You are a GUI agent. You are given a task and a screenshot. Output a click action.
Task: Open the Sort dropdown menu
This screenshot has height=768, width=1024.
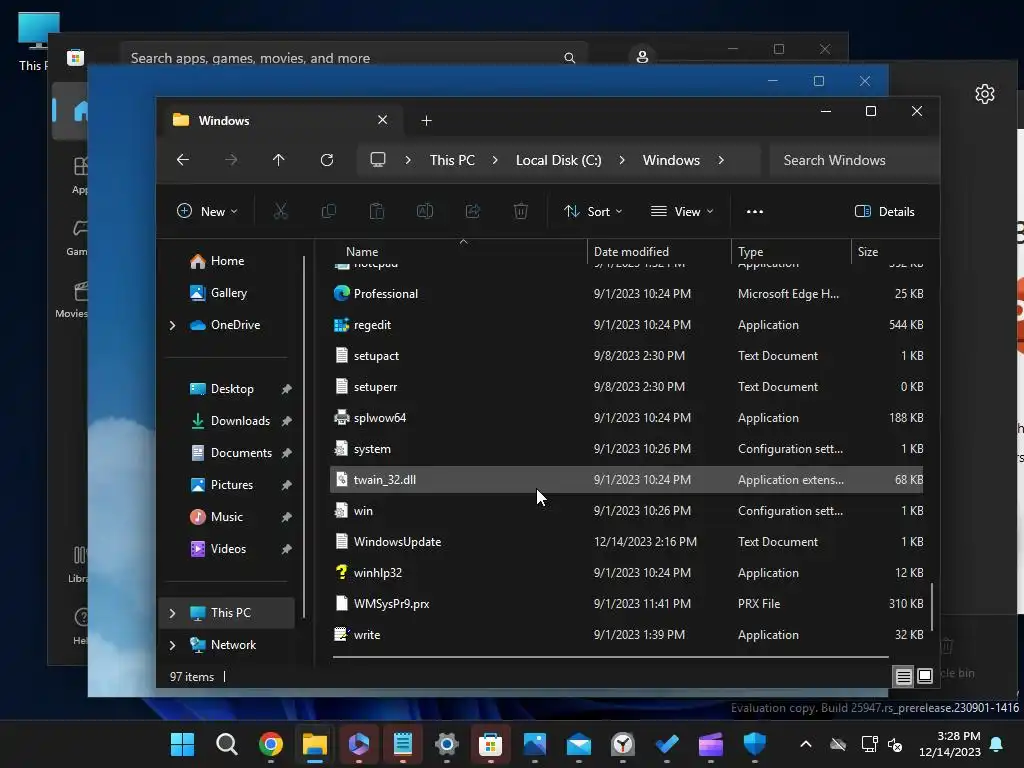pos(593,211)
